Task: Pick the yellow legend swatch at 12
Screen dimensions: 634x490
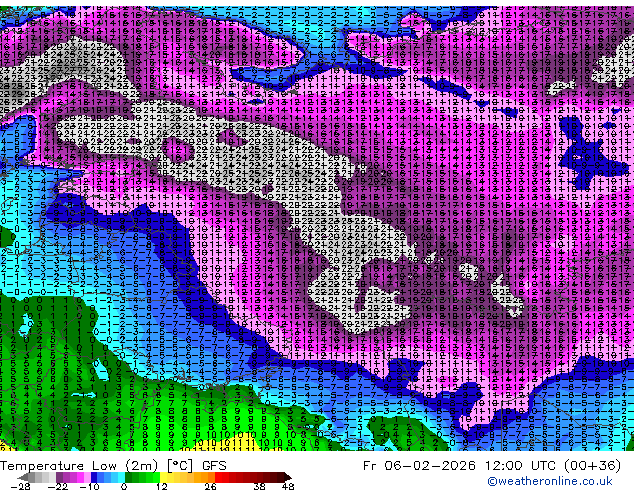Action: [x=164, y=477]
